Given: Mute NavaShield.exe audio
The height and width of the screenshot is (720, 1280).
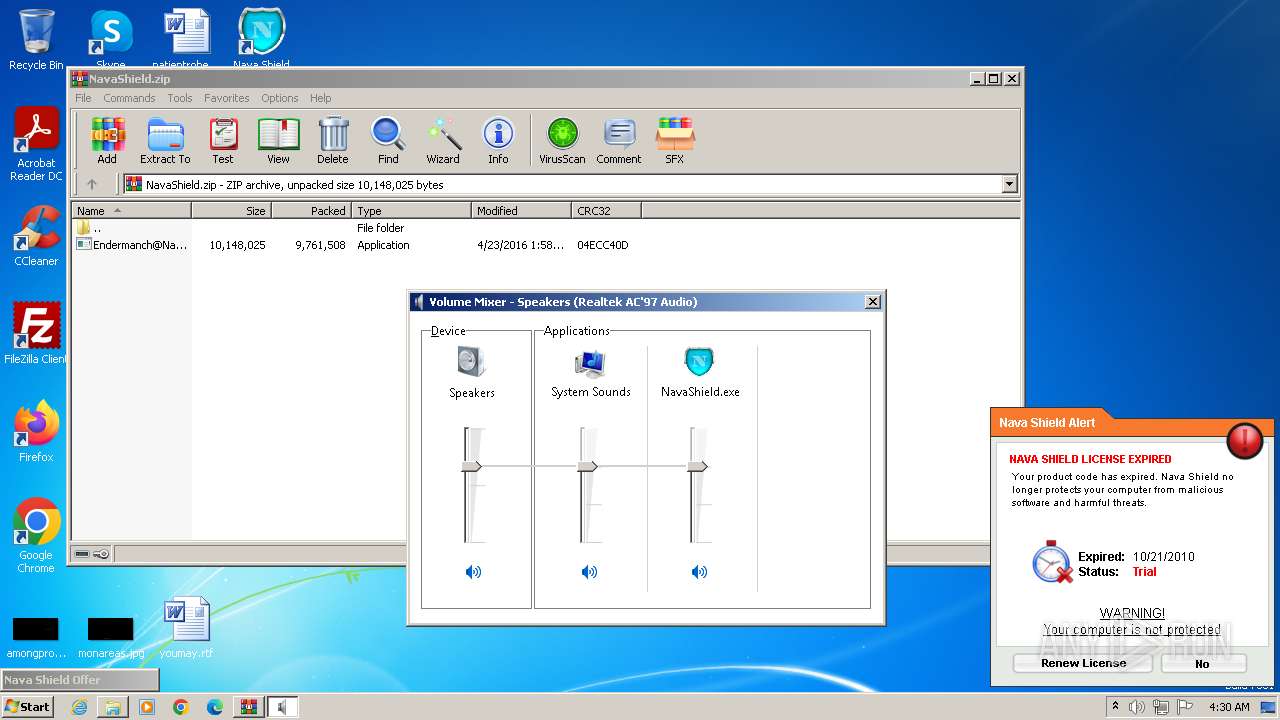Looking at the screenshot, I should (x=699, y=572).
